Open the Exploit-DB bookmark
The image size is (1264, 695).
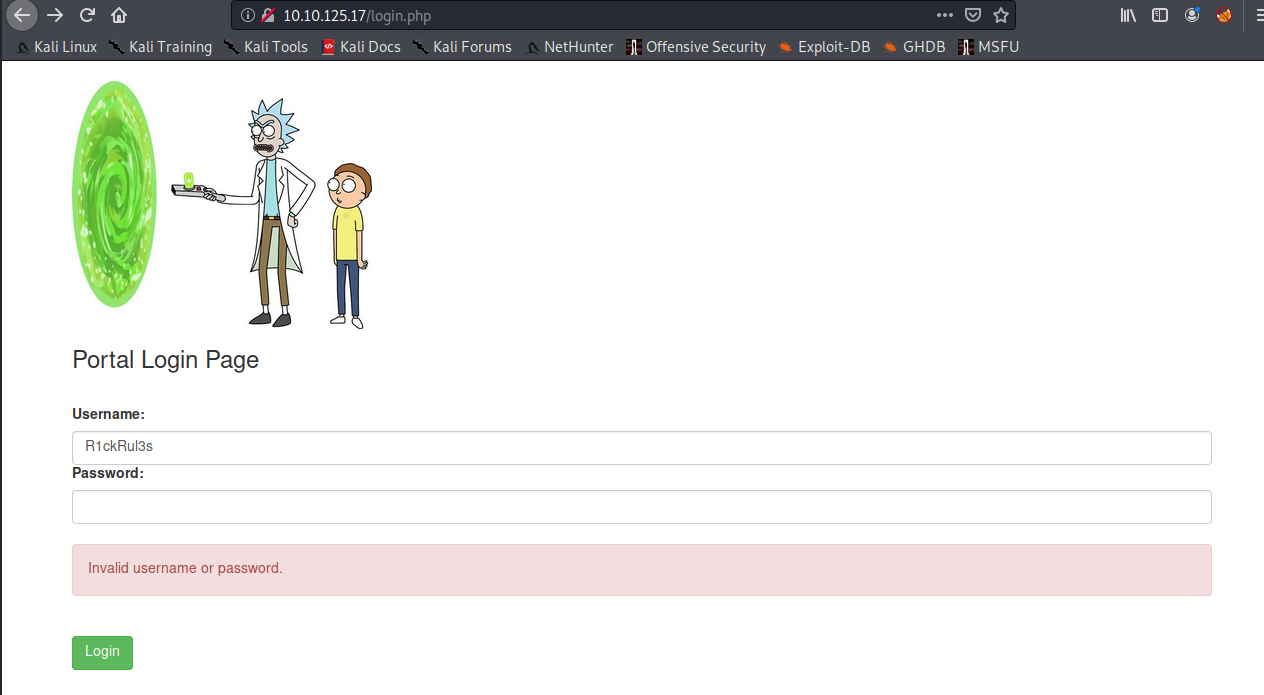[x=824, y=47]
